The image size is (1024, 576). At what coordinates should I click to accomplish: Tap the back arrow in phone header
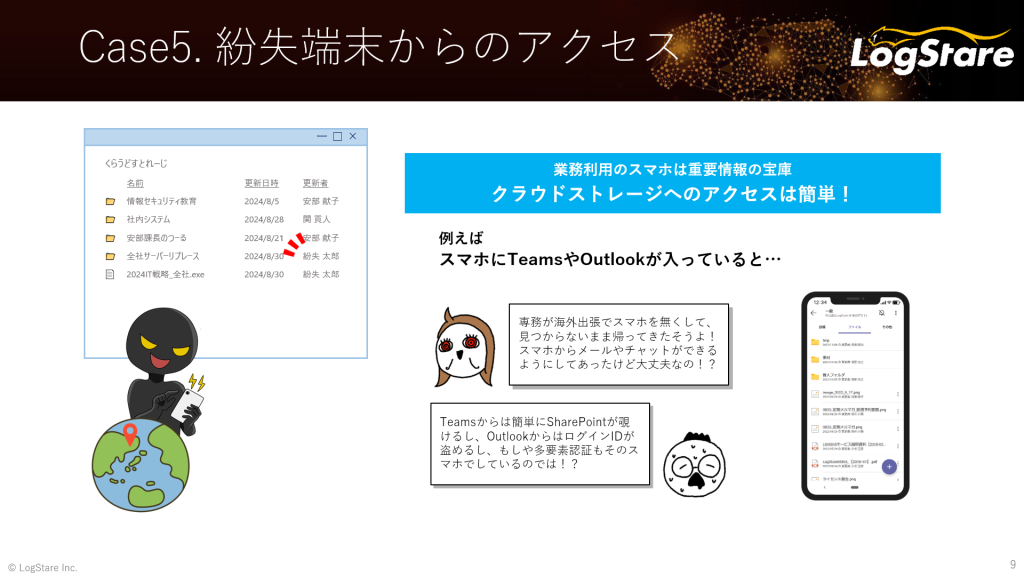[814, 313]
